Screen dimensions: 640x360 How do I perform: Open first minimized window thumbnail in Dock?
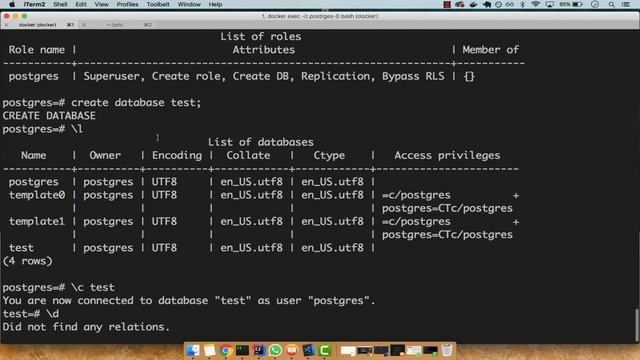click(x=348, y=351)
